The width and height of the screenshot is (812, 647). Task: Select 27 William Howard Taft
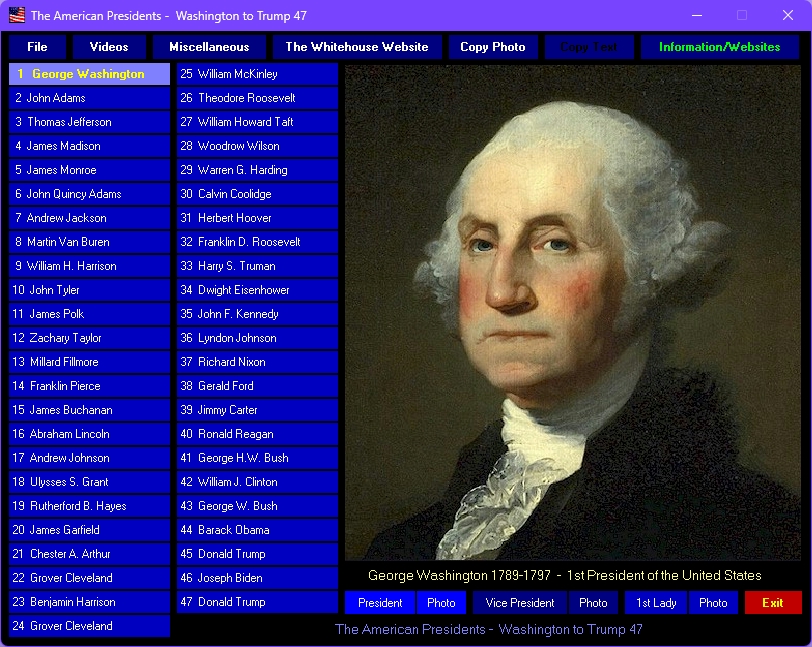coord(257,122)
